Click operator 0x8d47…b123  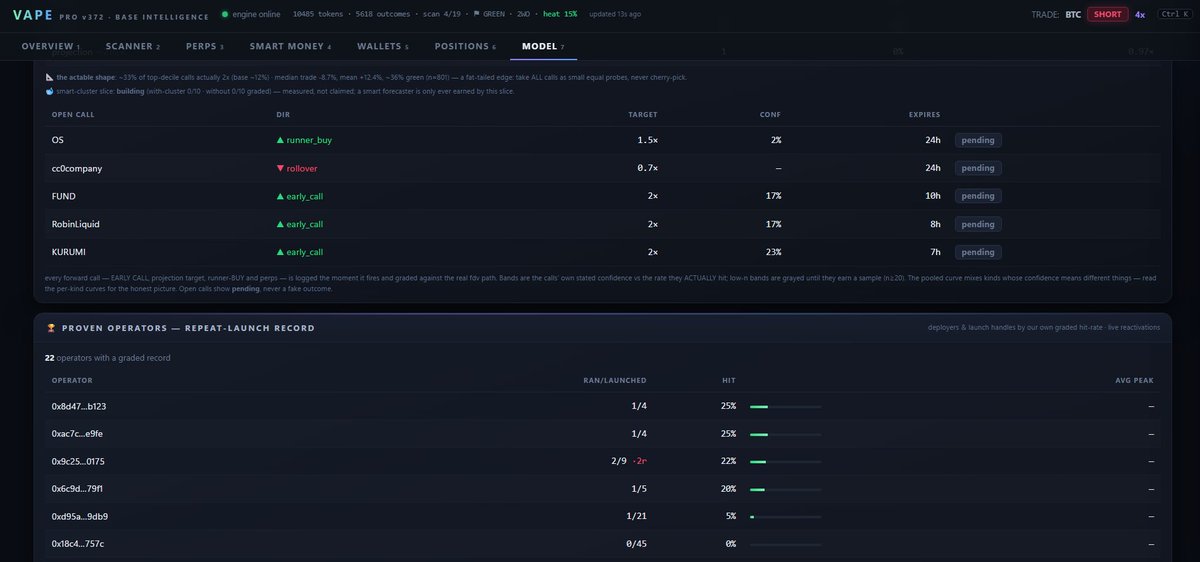(x=79, y=407)
